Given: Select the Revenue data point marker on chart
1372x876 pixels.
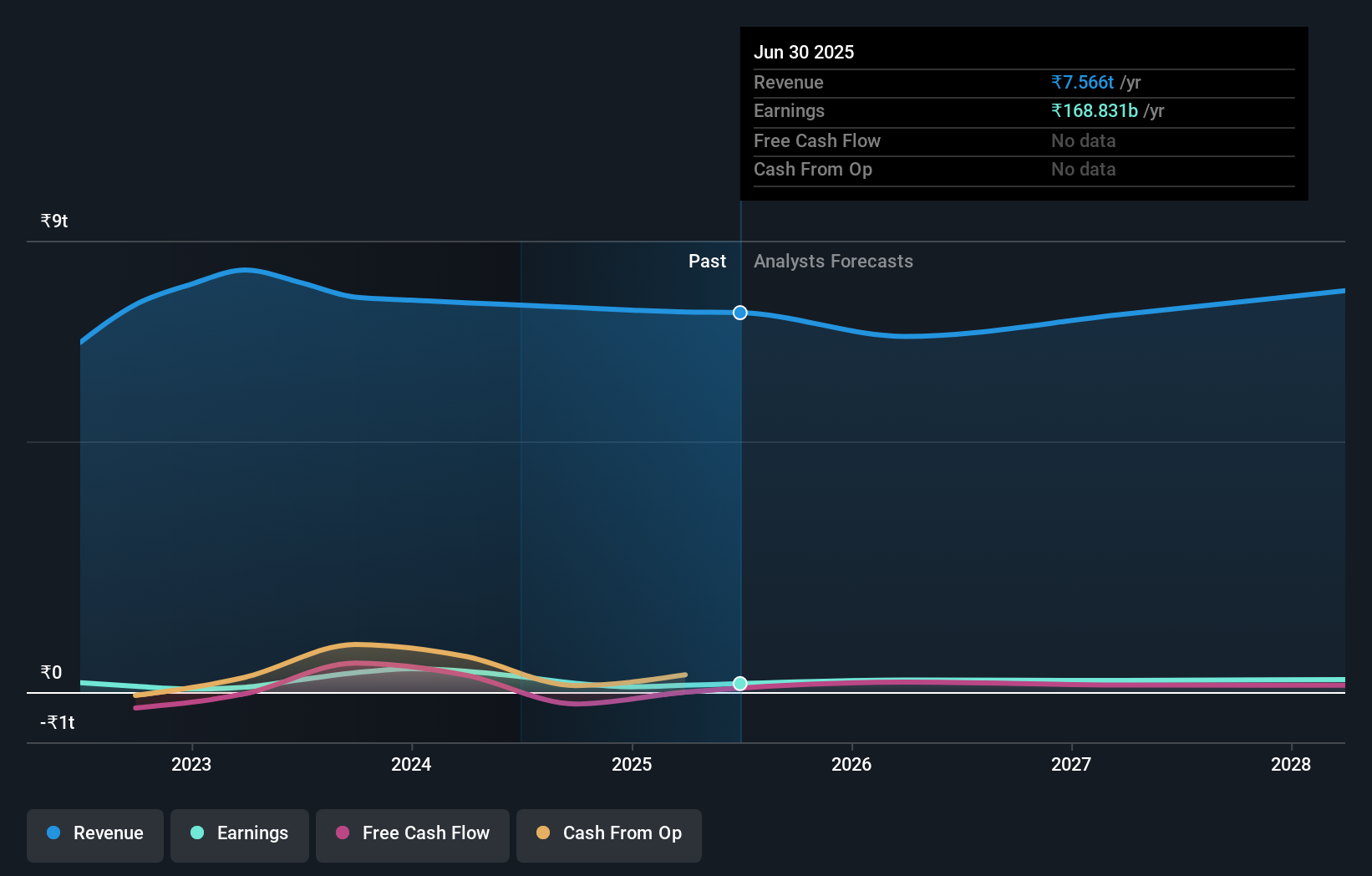Looking at the screenshot, I should (x=740, y=313).
